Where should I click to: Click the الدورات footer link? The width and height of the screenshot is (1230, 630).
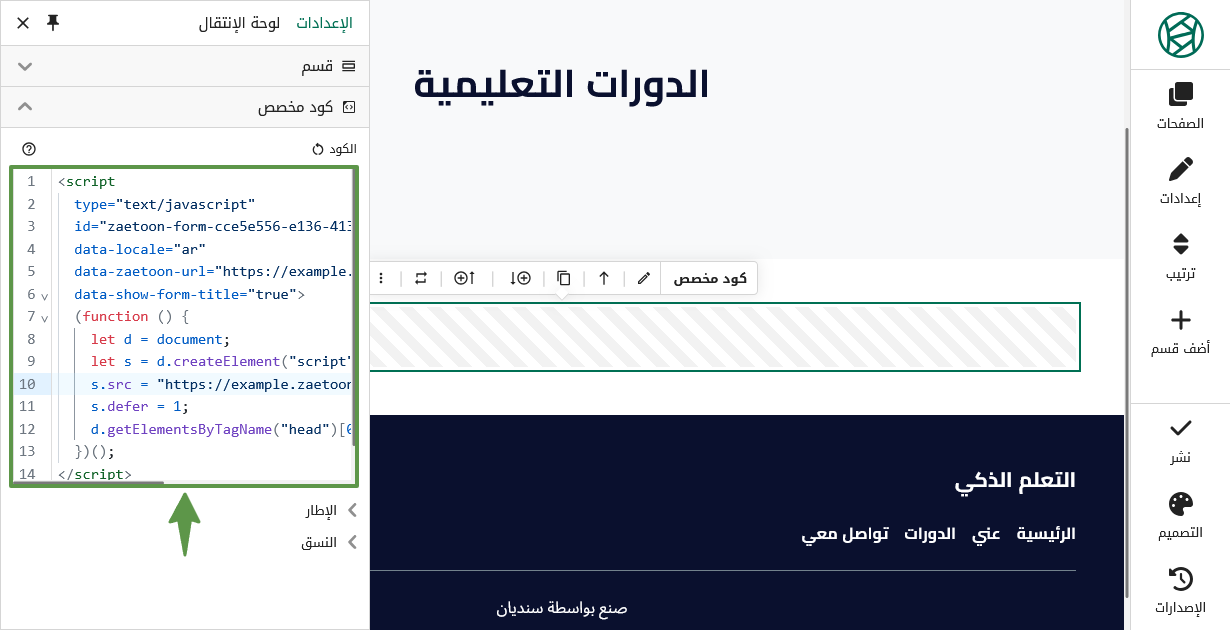pos(930,533)
